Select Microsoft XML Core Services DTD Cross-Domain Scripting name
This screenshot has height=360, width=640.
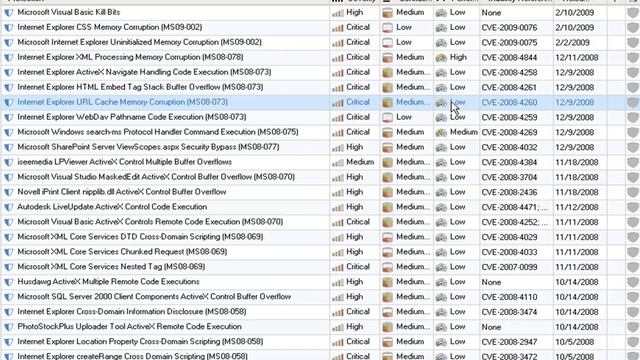pyautogui.click(x=140, y=237)
